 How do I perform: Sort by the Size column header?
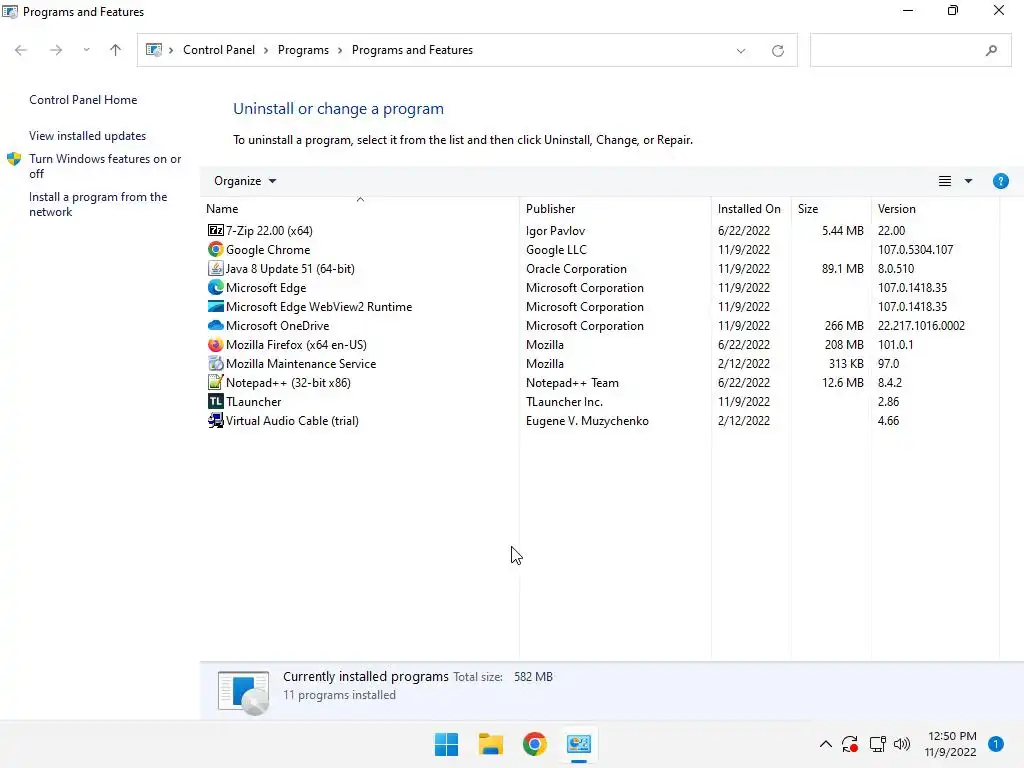(x=831, y=208)
